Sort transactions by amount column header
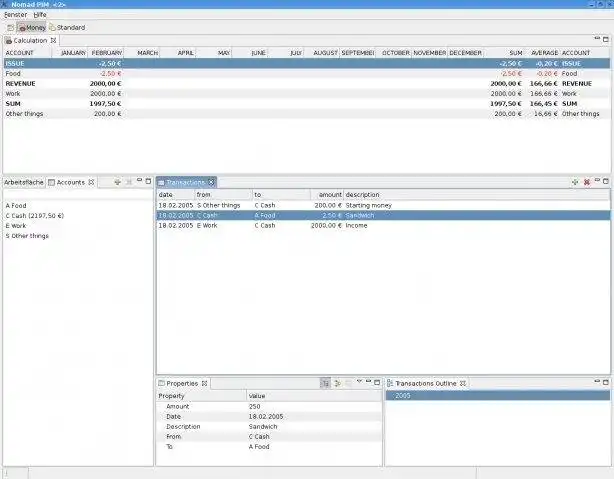 327,195
